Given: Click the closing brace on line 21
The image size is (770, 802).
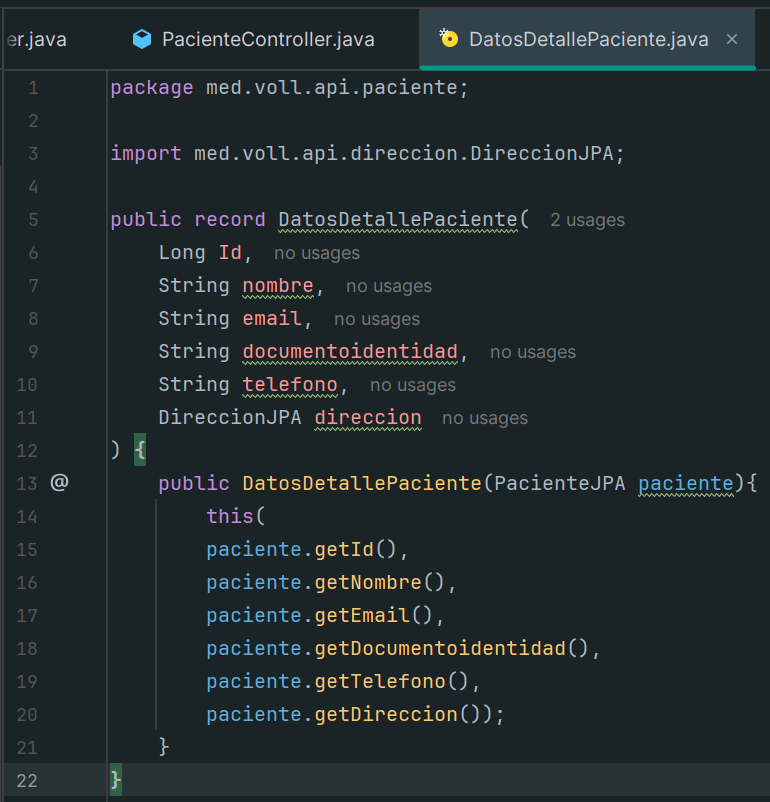Looking at the screenshot, I should tap(164, 747).
